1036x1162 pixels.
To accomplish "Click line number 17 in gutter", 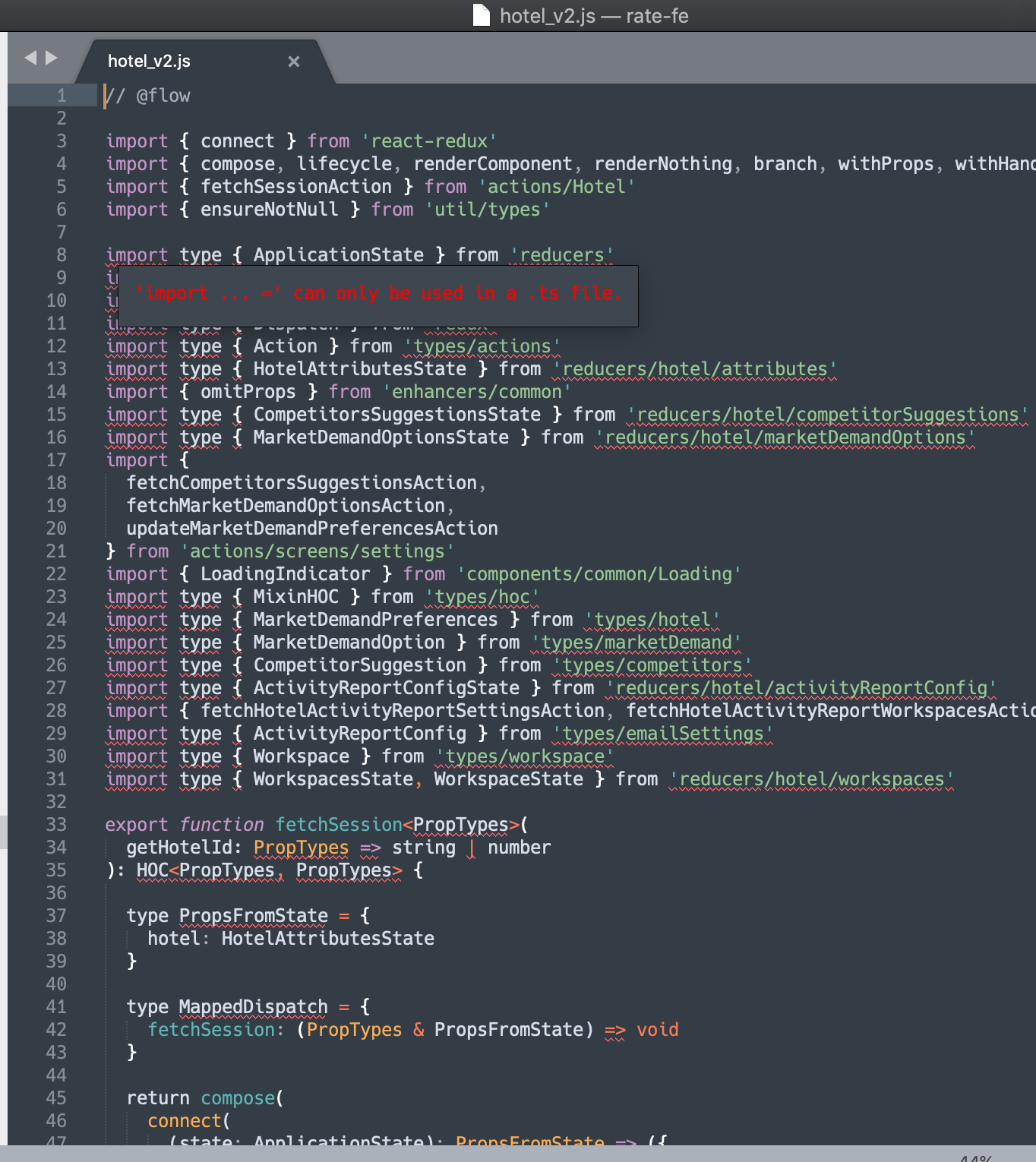I will click(56, 460).
